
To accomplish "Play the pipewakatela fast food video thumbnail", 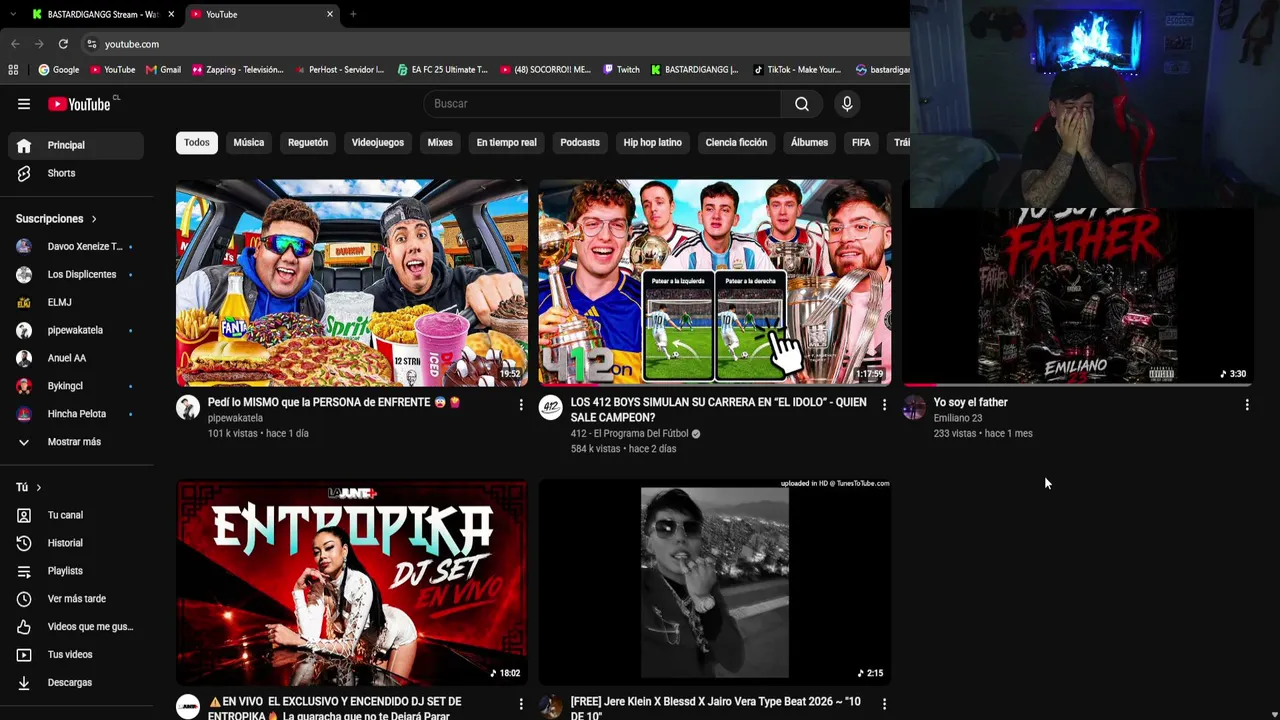I will coord(352,283).
